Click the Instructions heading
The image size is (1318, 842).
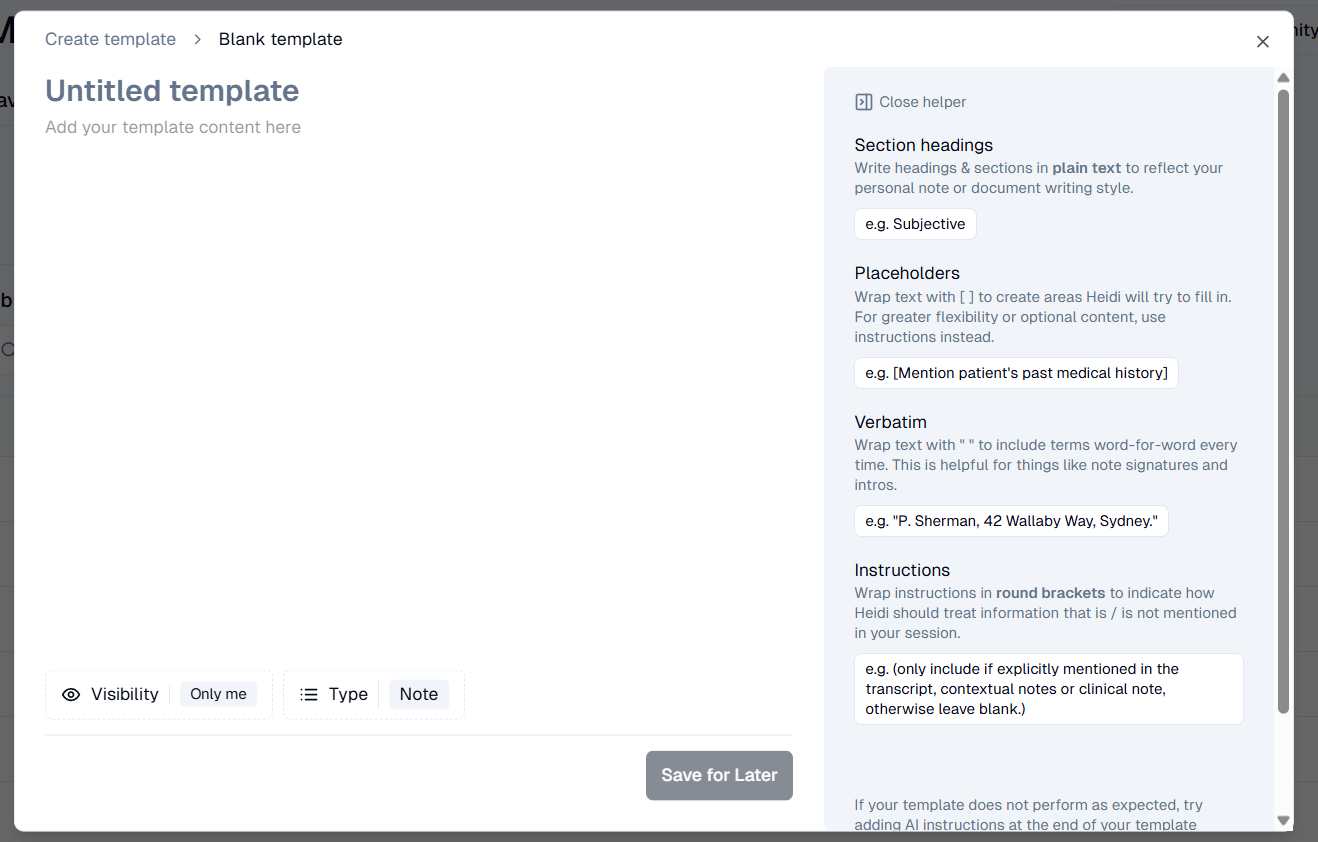pyautogui.click(x=902, y=570)
